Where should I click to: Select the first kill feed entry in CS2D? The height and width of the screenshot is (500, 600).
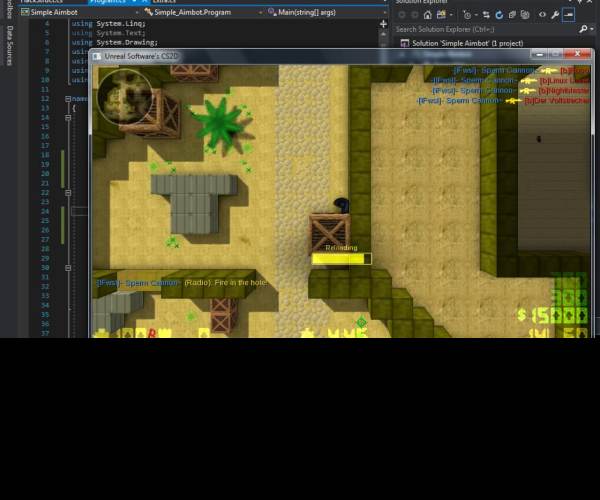pos(521,71)
